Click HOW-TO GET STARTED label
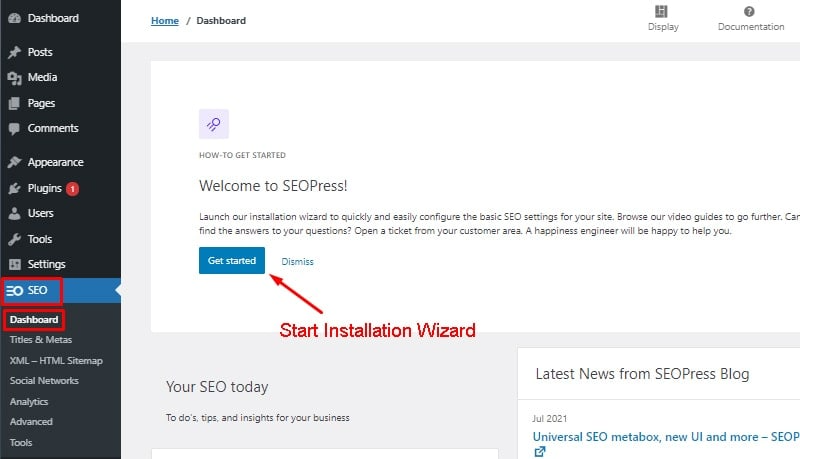This screenshot has height=459, width=834. tap(242, 155)
